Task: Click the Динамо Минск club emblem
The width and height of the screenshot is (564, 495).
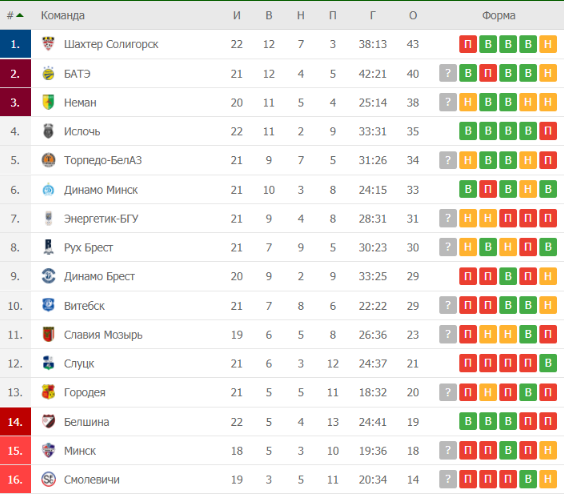Action: (48, 190)
